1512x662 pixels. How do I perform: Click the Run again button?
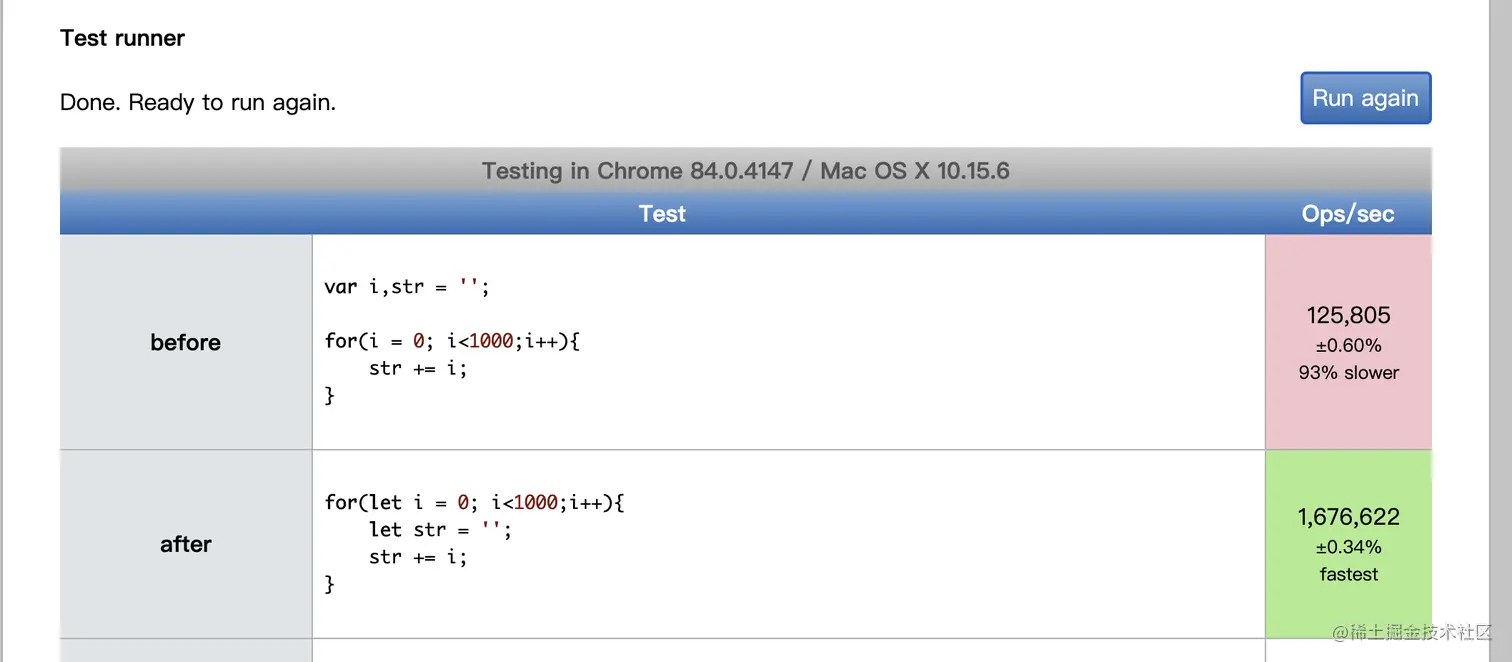[x=1365, y=98]
